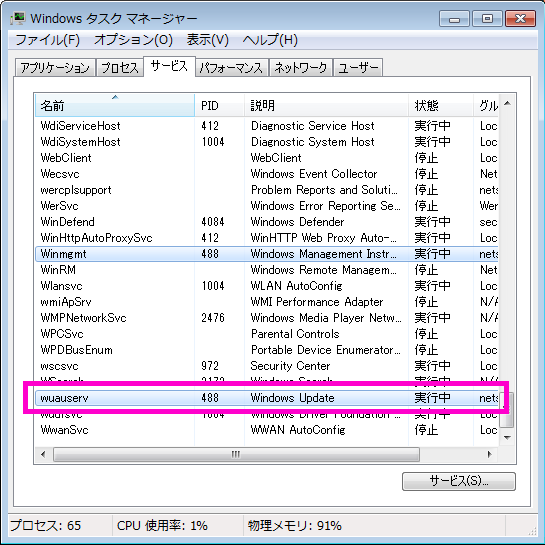Open the ファイル(F) menu

pos(48,40)
